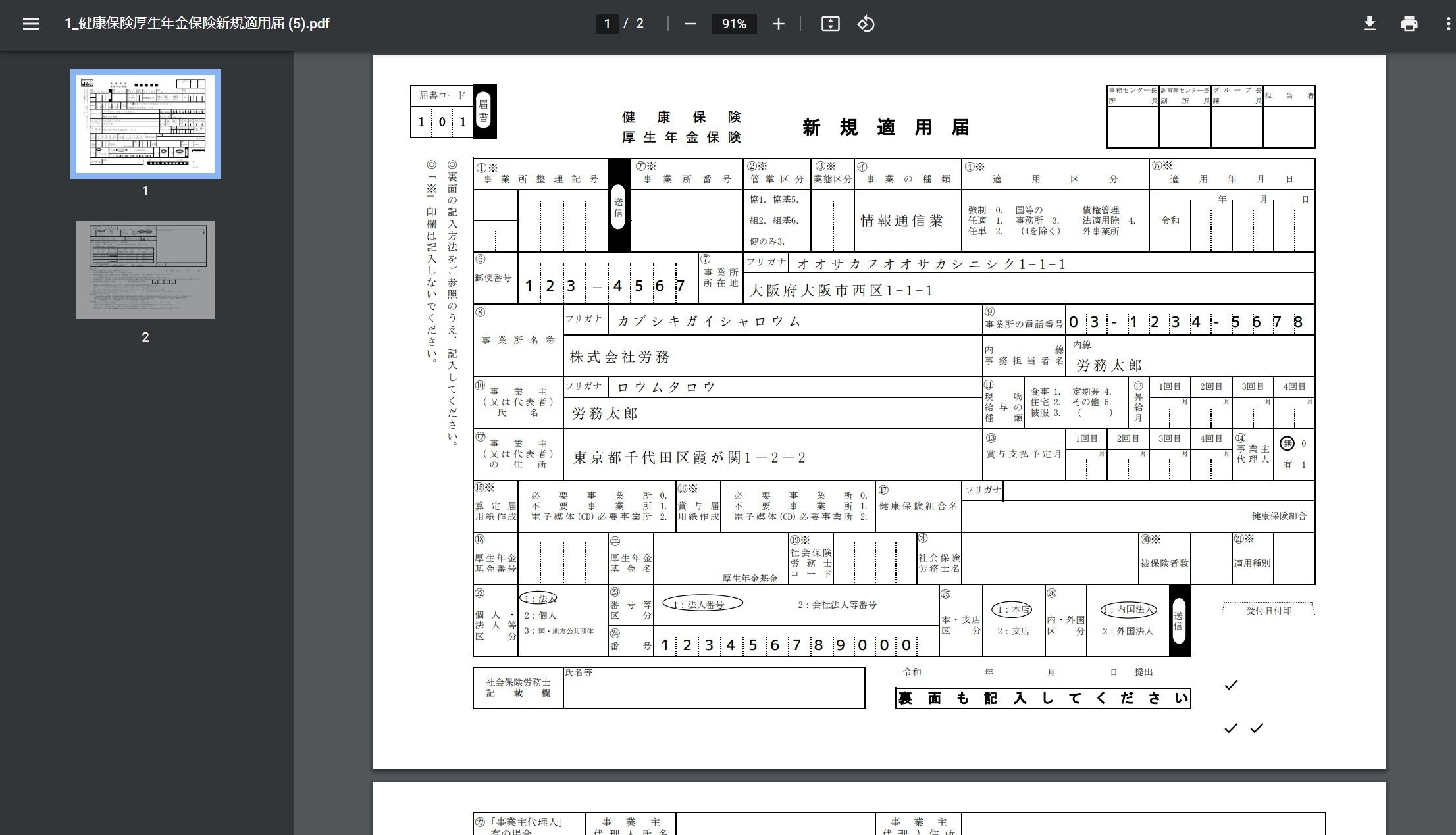The height and width of the screenshot is (835, 1456).
Task: Open the sidebar hamburger menu
Action: [30, 24]
